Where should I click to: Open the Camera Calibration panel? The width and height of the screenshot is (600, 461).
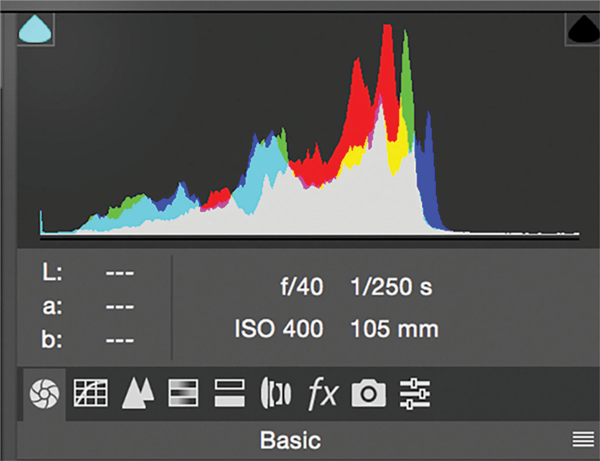[x=368, y=394]
